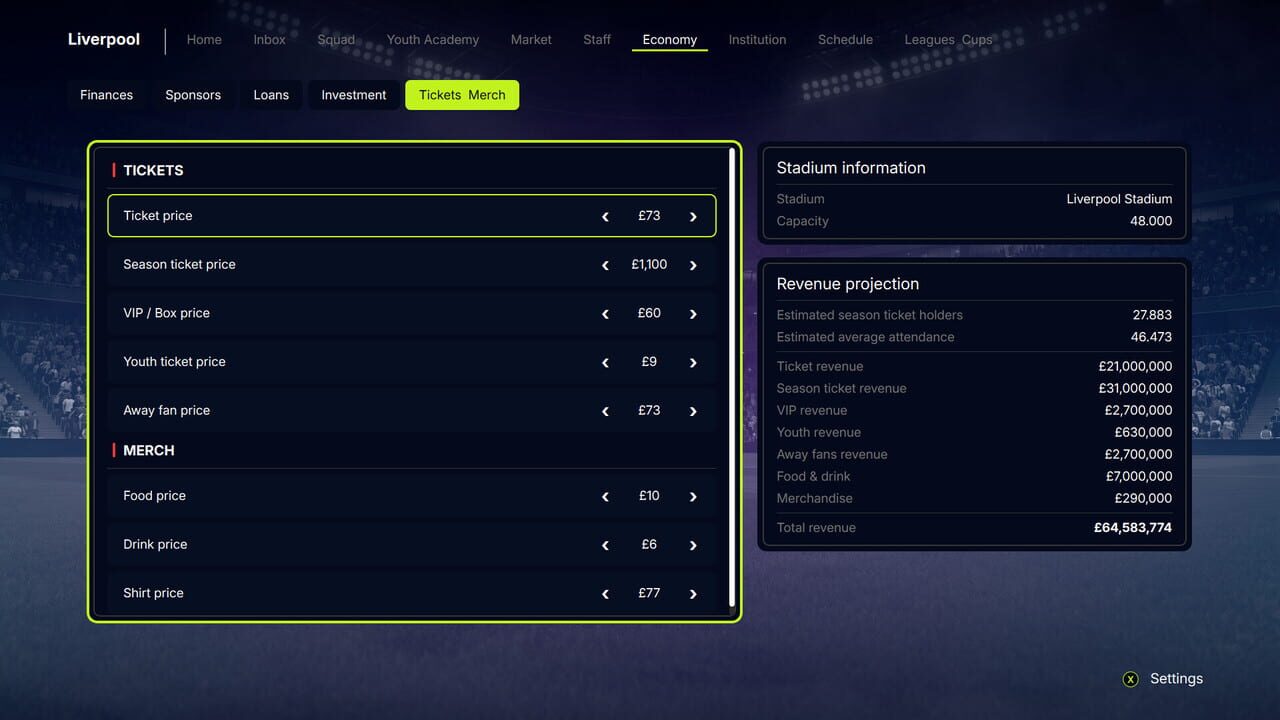Click the stadium capacity value 48.000

click(x=1151, y=221)
